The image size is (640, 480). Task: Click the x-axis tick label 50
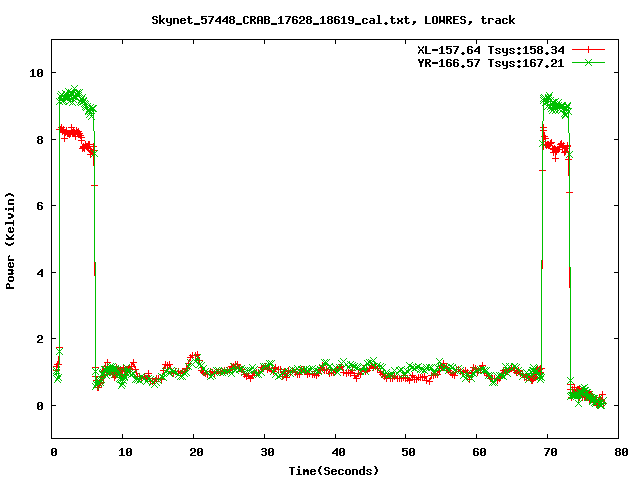click(x=408, y=452)
